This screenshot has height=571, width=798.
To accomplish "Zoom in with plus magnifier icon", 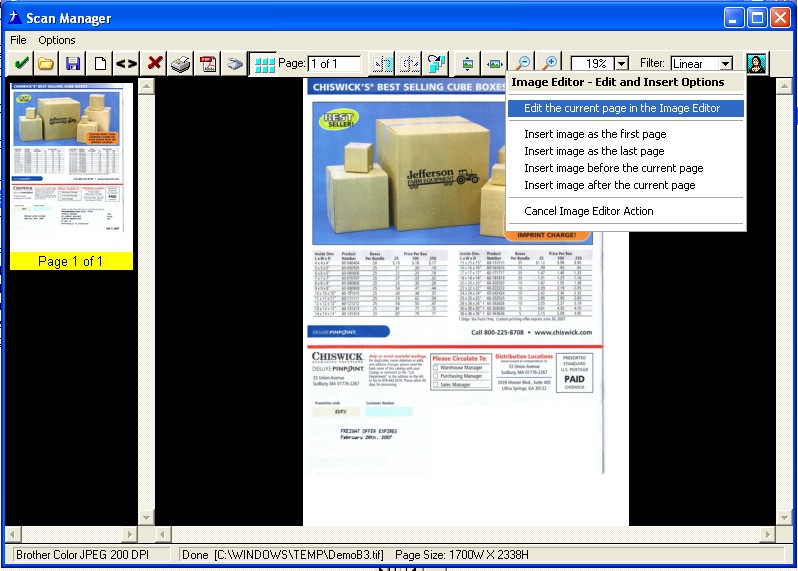I will [x=550, y=64].
